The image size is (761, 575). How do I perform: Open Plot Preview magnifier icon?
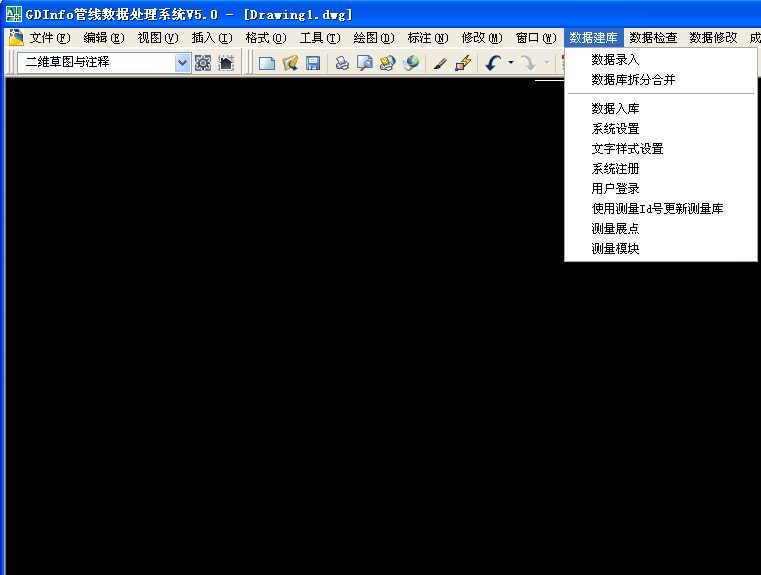pyautogui.click(x=364, y=63)
